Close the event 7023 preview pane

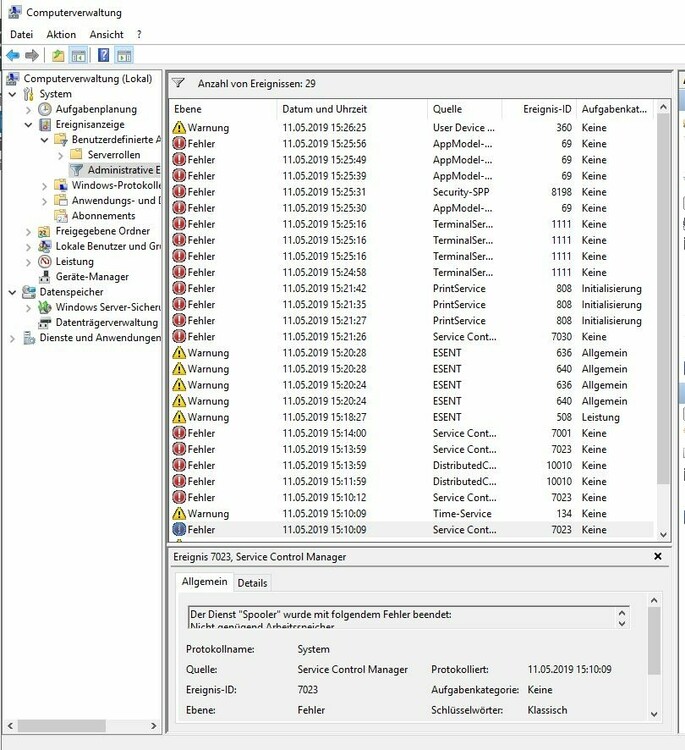tap(657, 556)
